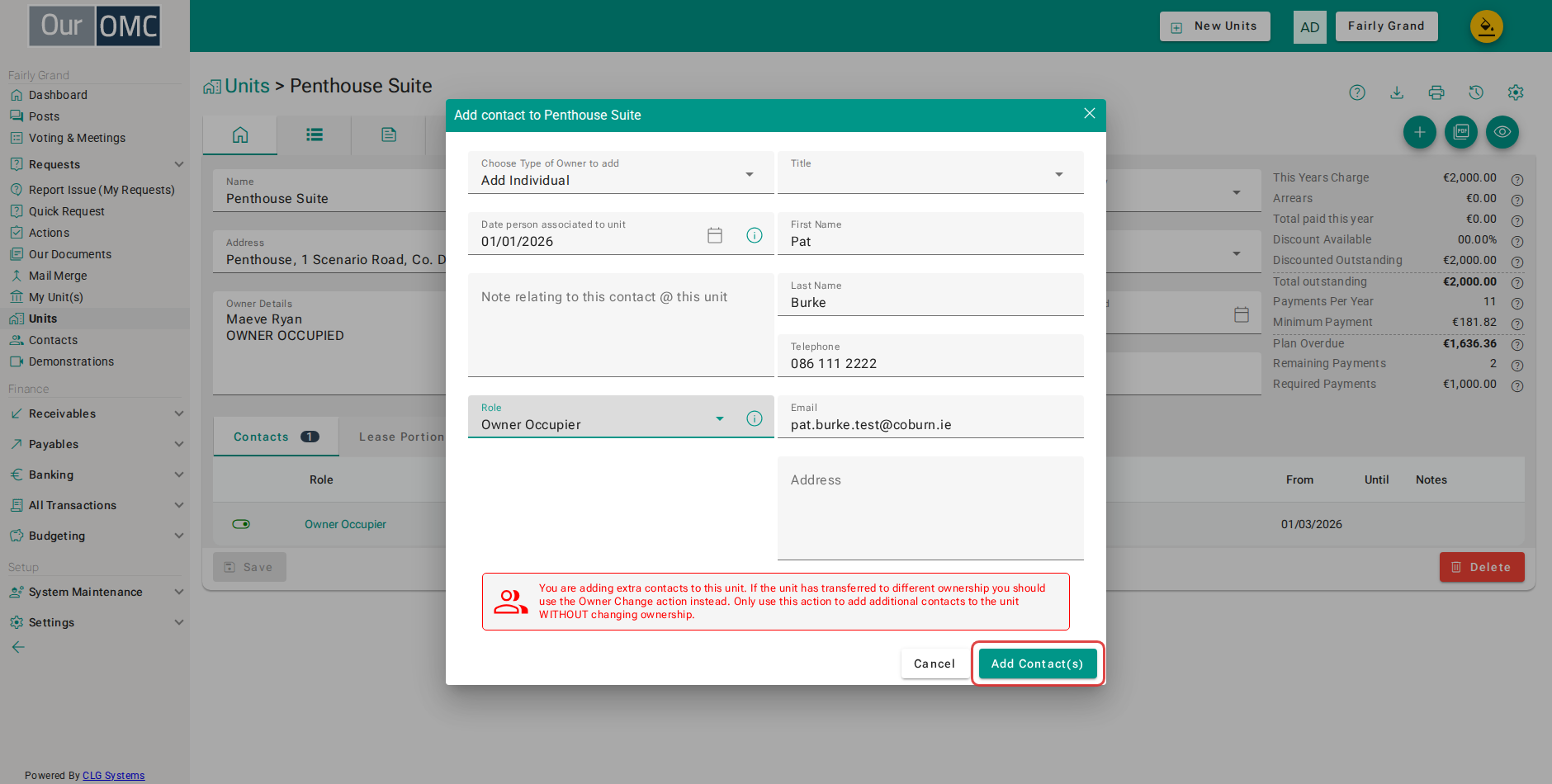Expand System Maintenance in sidebar
This screenshot has height=784, width=1552.
point(96,592)
